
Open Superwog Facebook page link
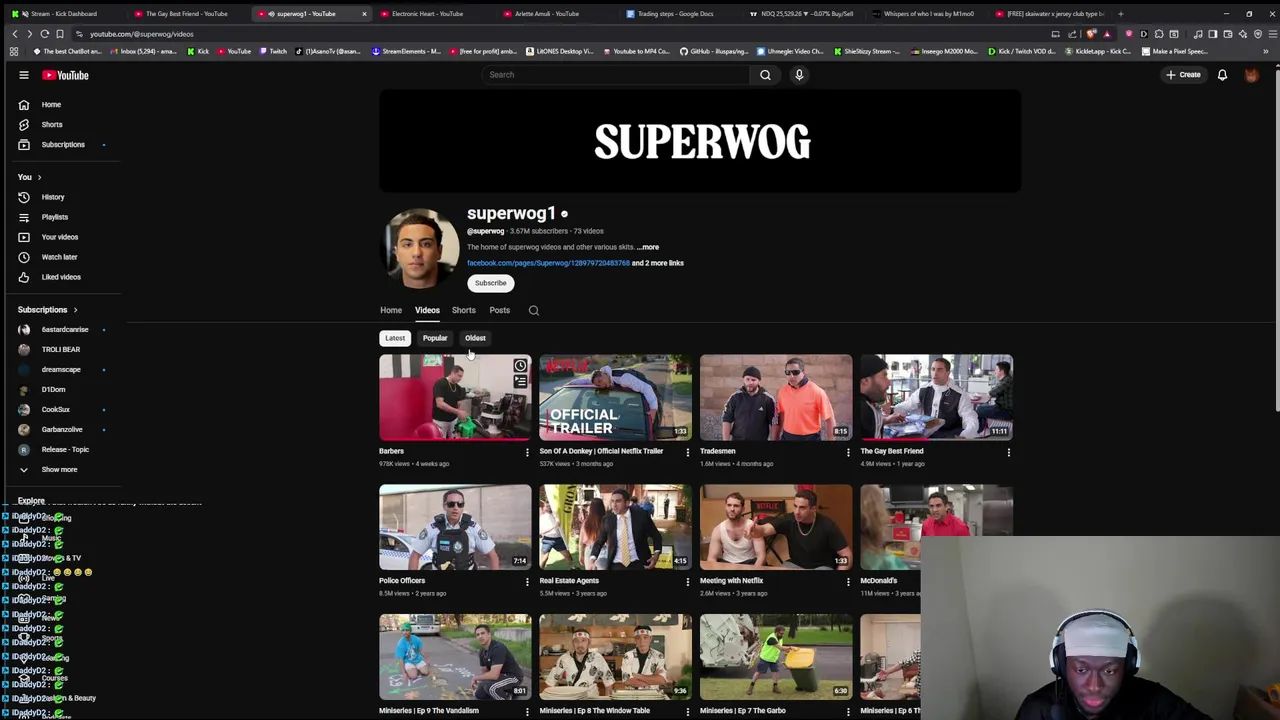pyautogui.click(x=548, y=263)
